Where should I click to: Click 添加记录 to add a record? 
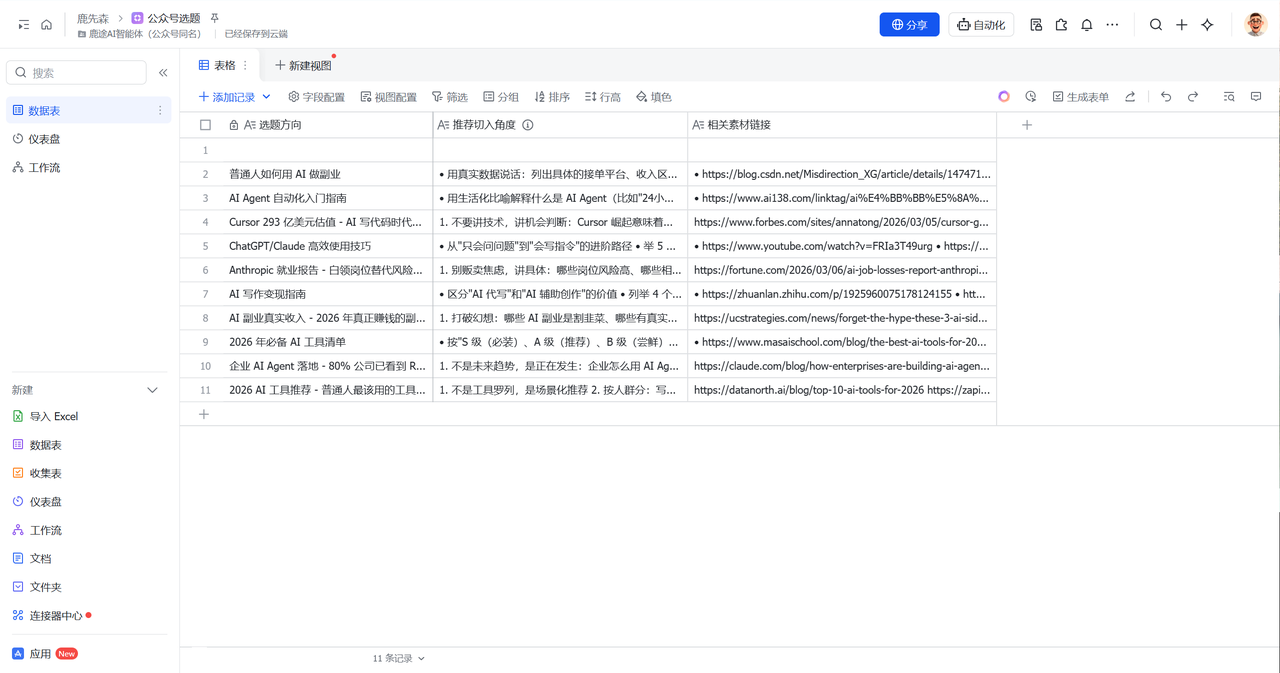227,97
